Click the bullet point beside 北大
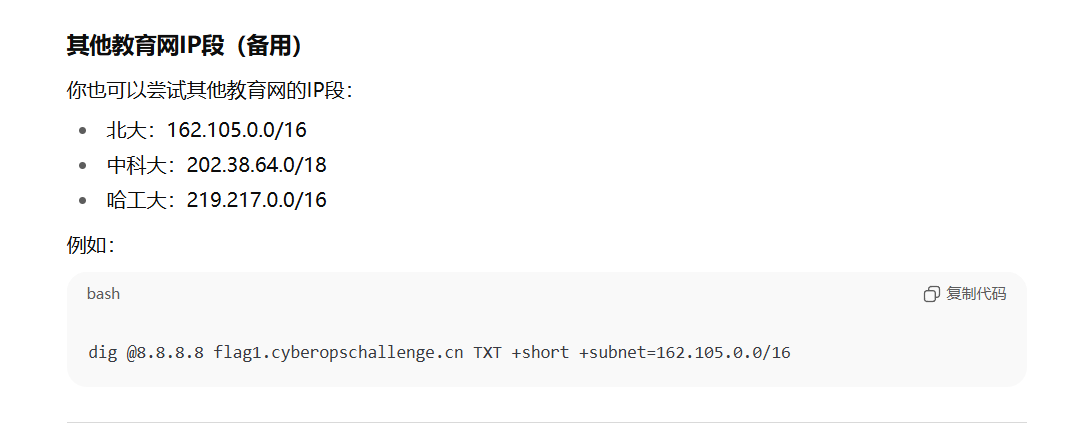 point(83,130)
